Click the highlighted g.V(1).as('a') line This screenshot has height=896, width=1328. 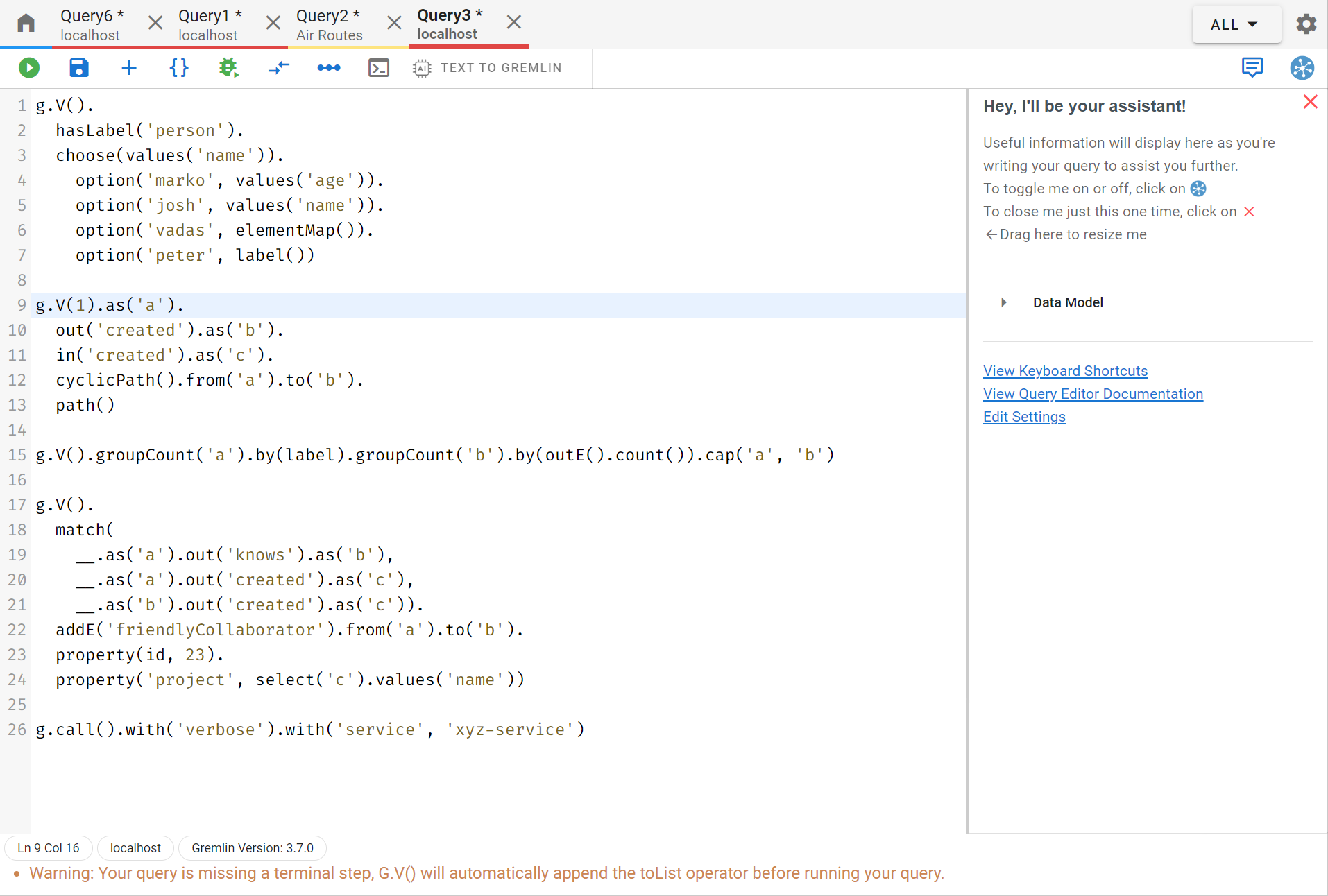(x=110, y=305)
